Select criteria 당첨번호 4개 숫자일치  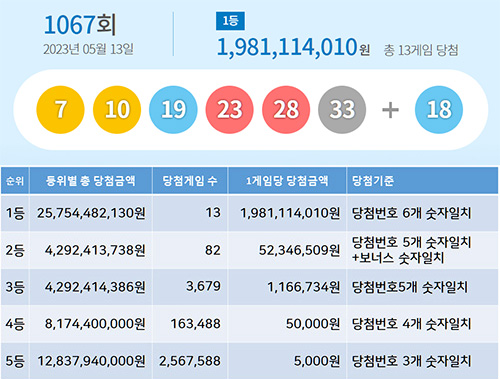(x=412, y=324)
